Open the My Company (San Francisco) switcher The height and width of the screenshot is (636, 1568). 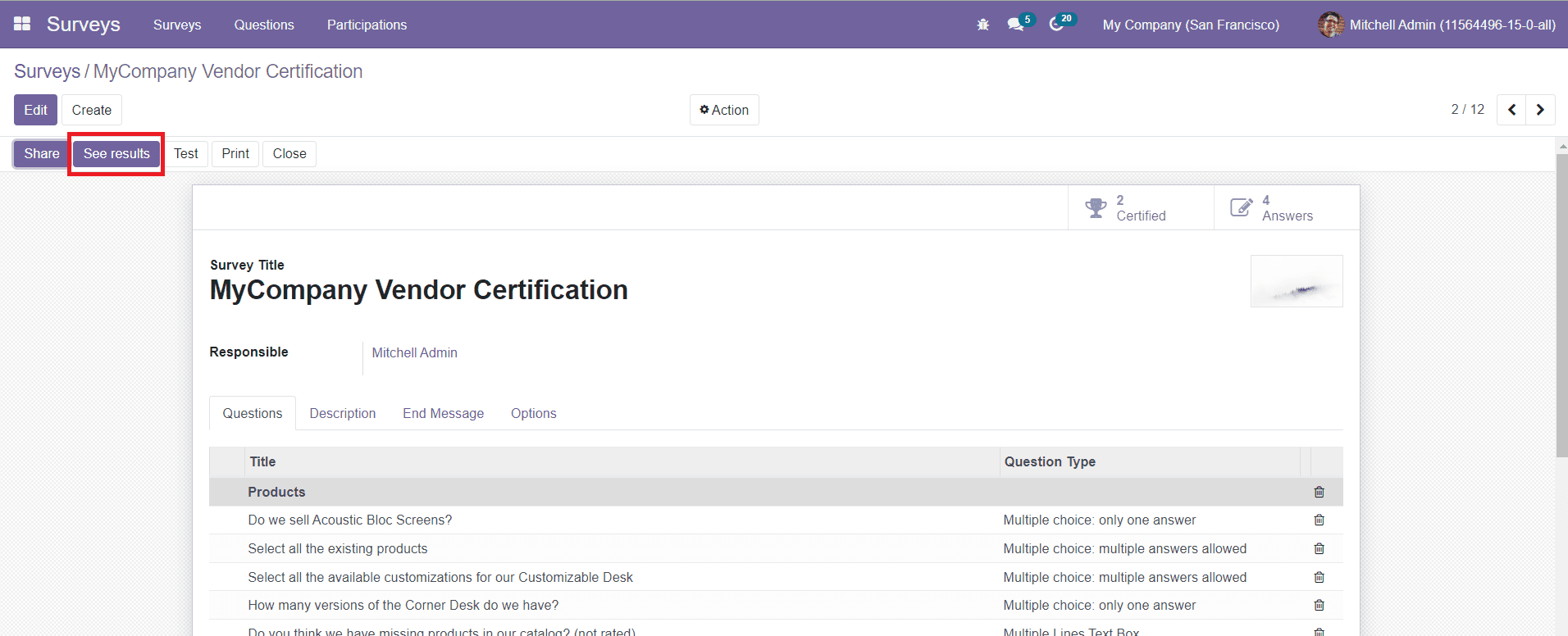click(x=1190, y=25)
